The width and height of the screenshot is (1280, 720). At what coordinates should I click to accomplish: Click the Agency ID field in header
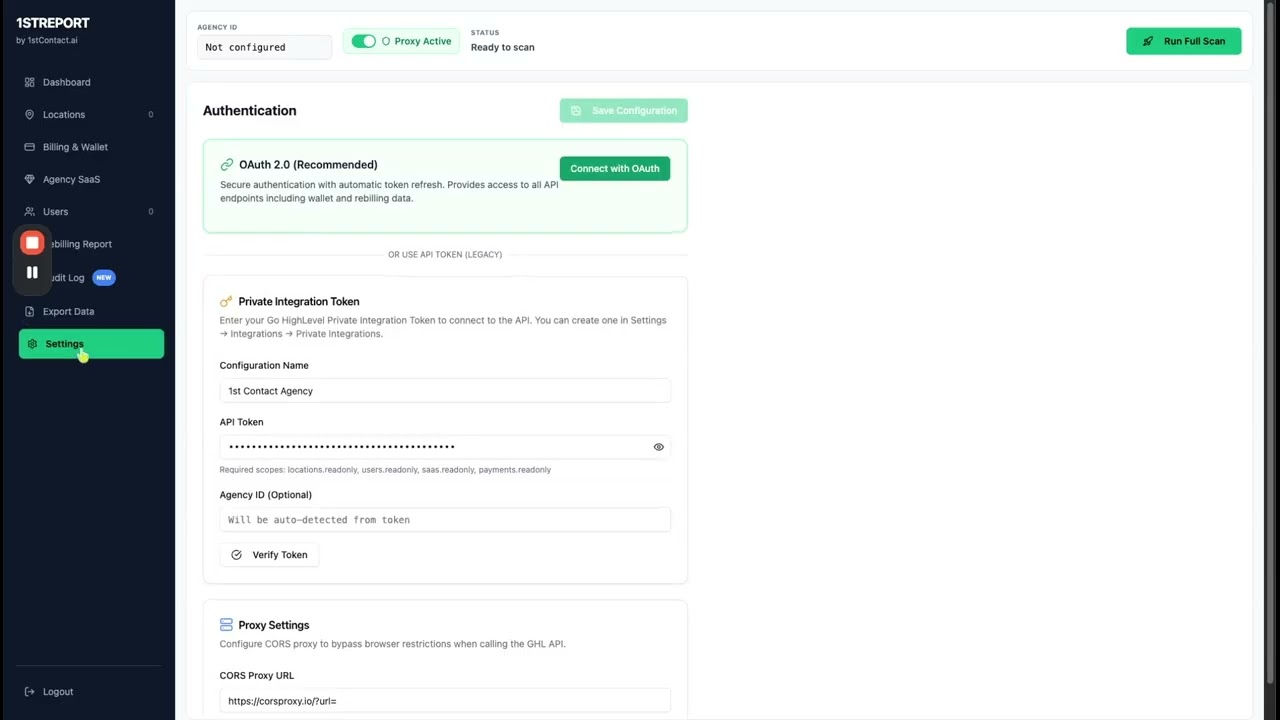tap(264, 47)
